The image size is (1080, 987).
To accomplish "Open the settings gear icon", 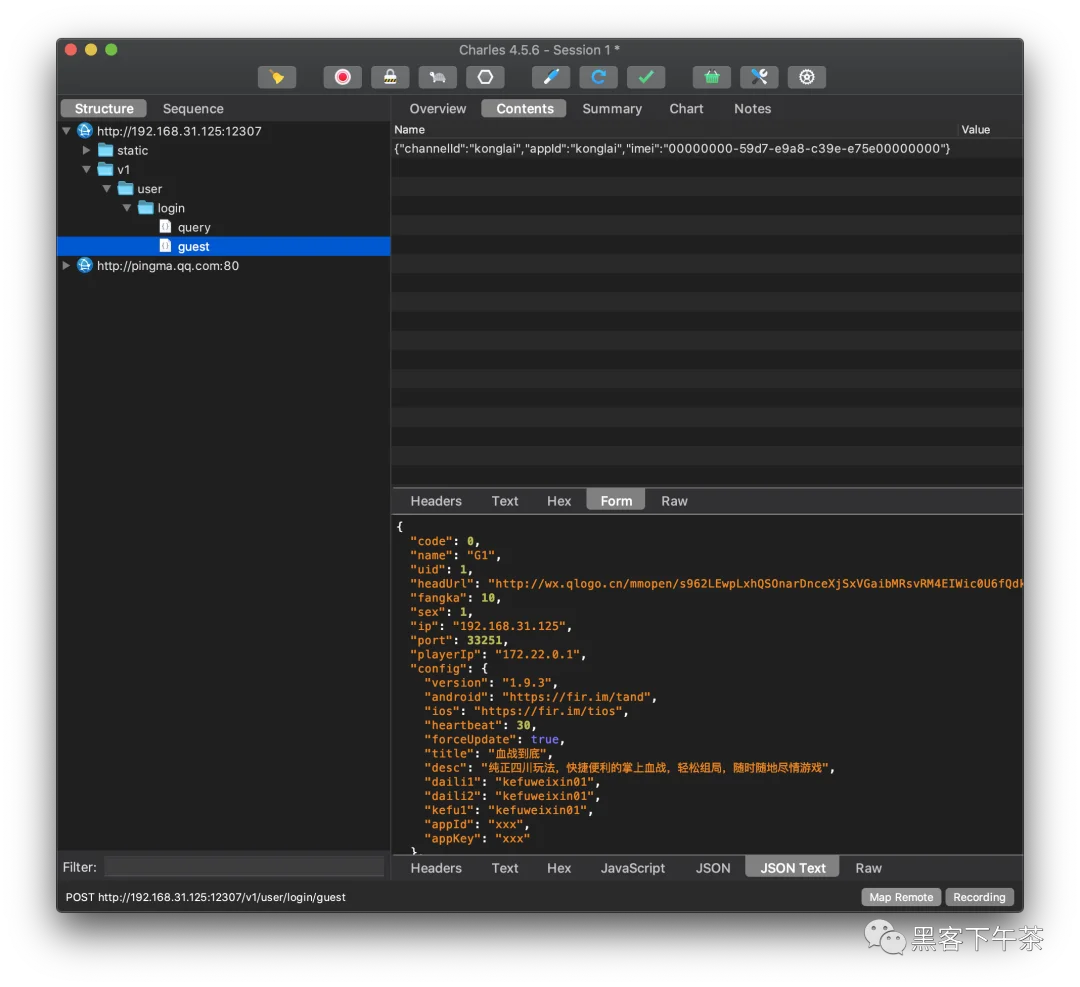I will point(807,77).
